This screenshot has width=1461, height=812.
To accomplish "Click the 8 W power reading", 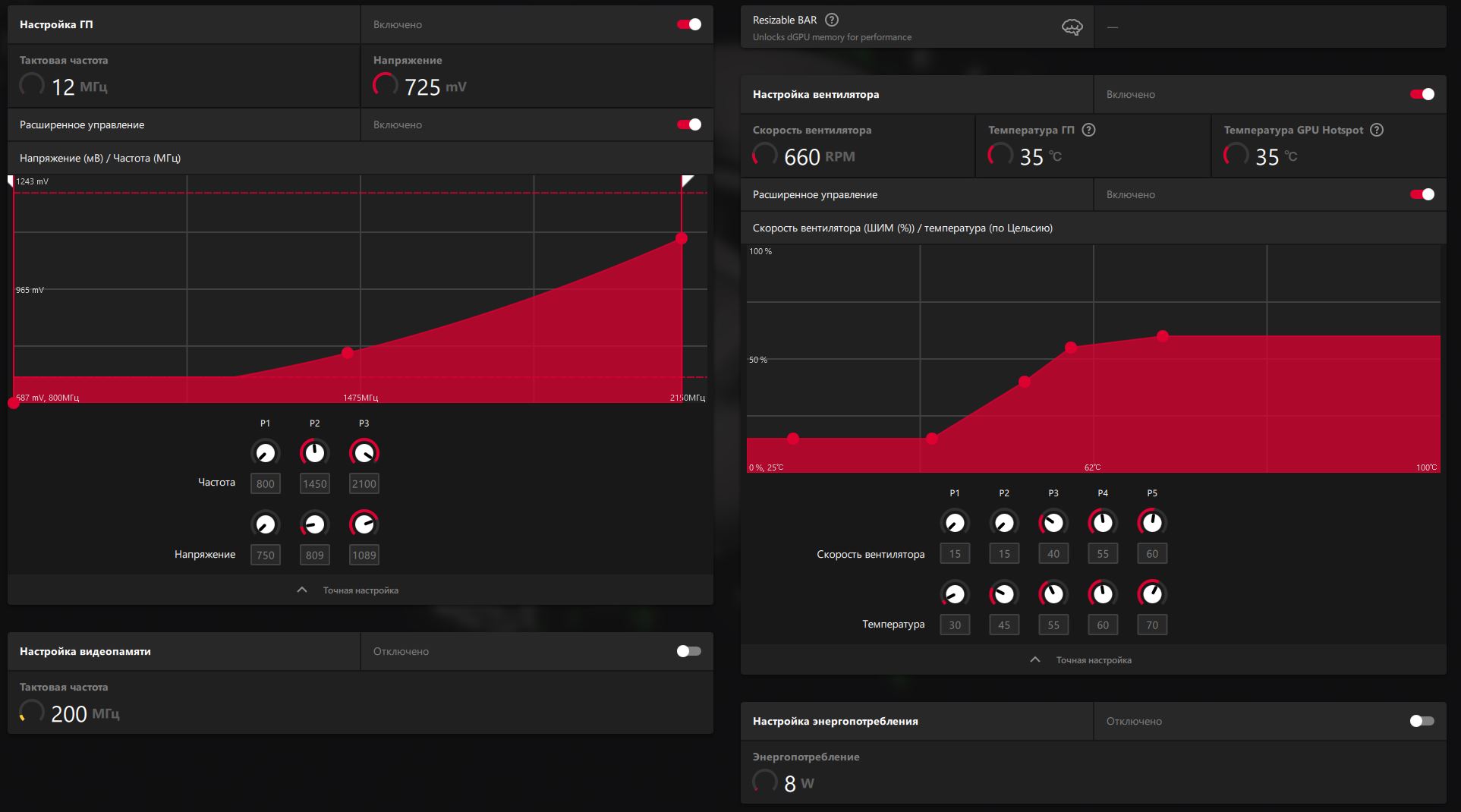I will [798, 784].
